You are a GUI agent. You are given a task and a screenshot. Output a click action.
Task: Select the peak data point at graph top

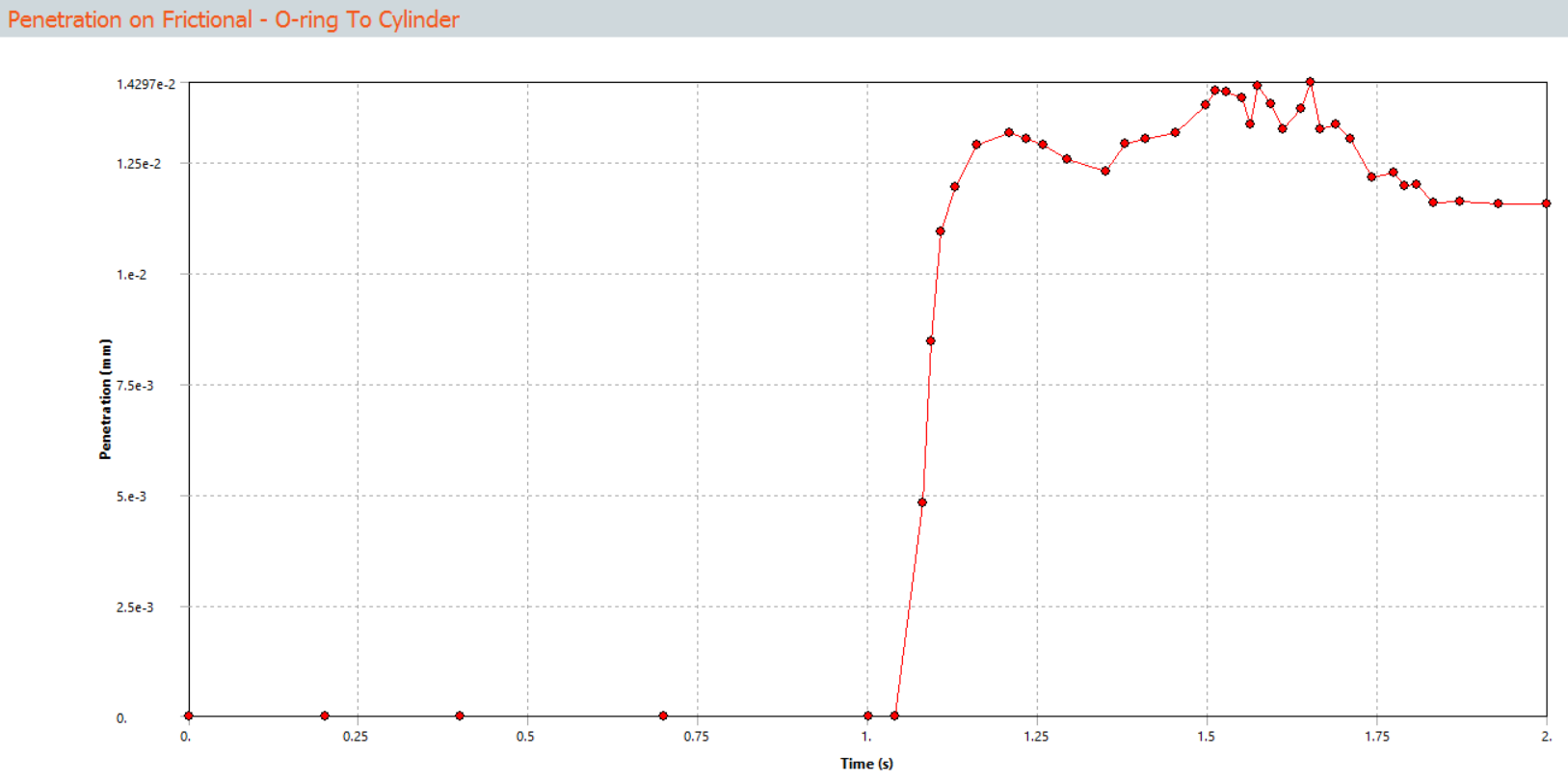pyautogui.click(x=1310, y=82)
